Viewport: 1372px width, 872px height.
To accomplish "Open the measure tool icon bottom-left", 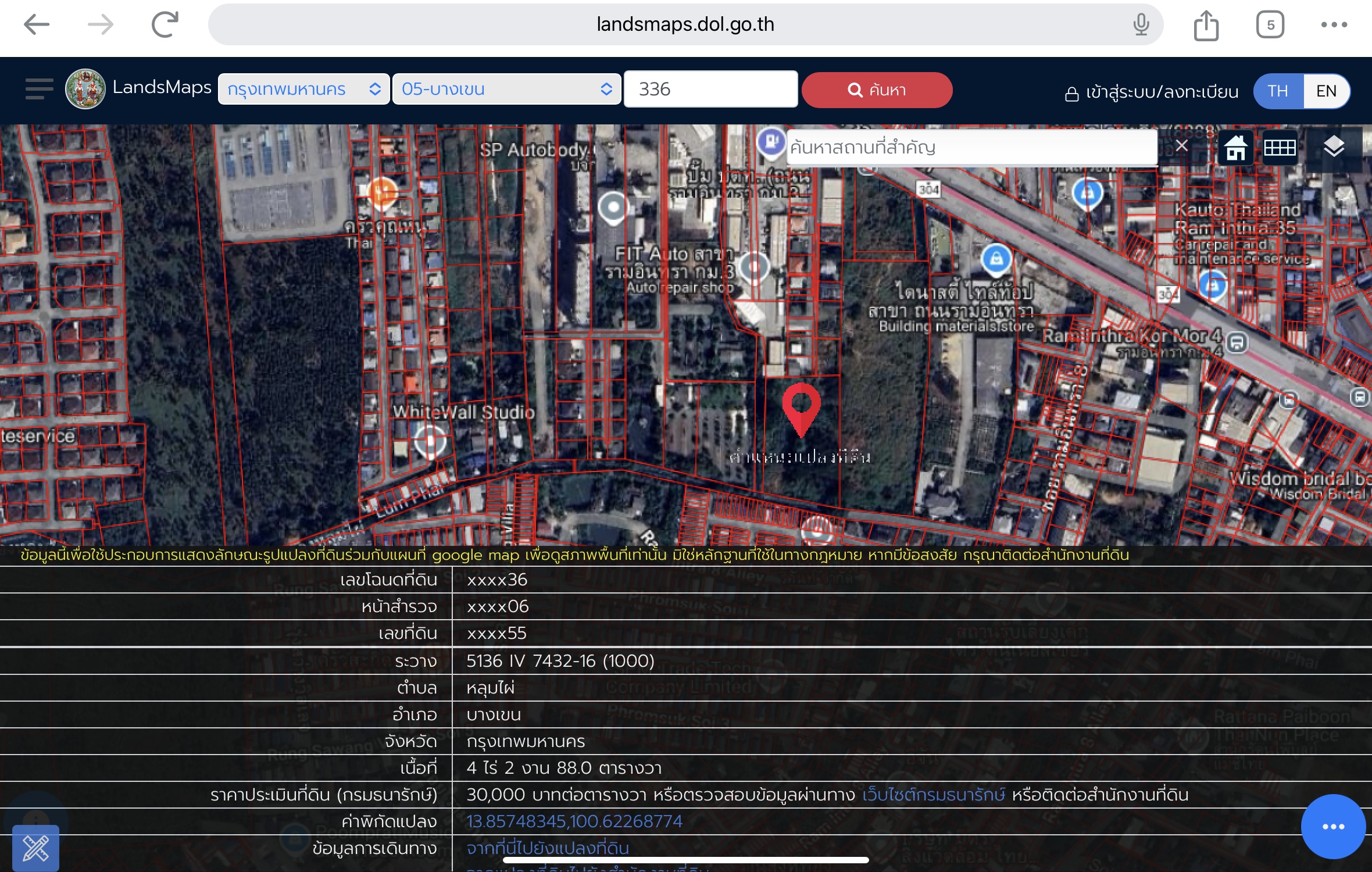I will pyautogui.click(x=35, y=848).
